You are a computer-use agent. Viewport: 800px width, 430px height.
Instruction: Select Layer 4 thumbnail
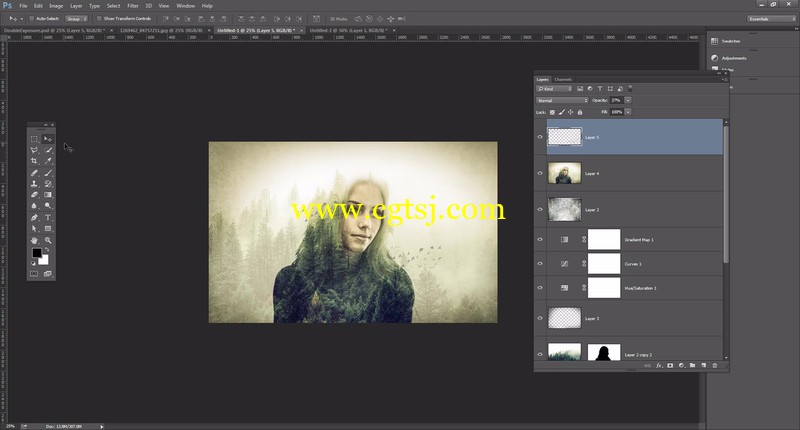pyautogui.click(x=564, y=173)
